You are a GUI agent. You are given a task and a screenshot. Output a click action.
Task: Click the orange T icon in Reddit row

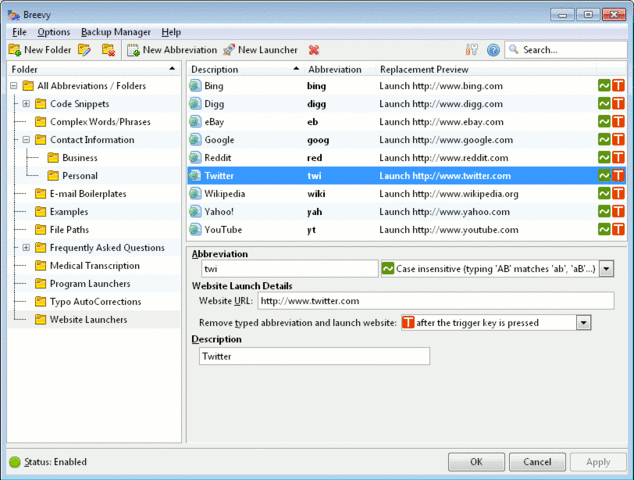[x=618, y=158]
